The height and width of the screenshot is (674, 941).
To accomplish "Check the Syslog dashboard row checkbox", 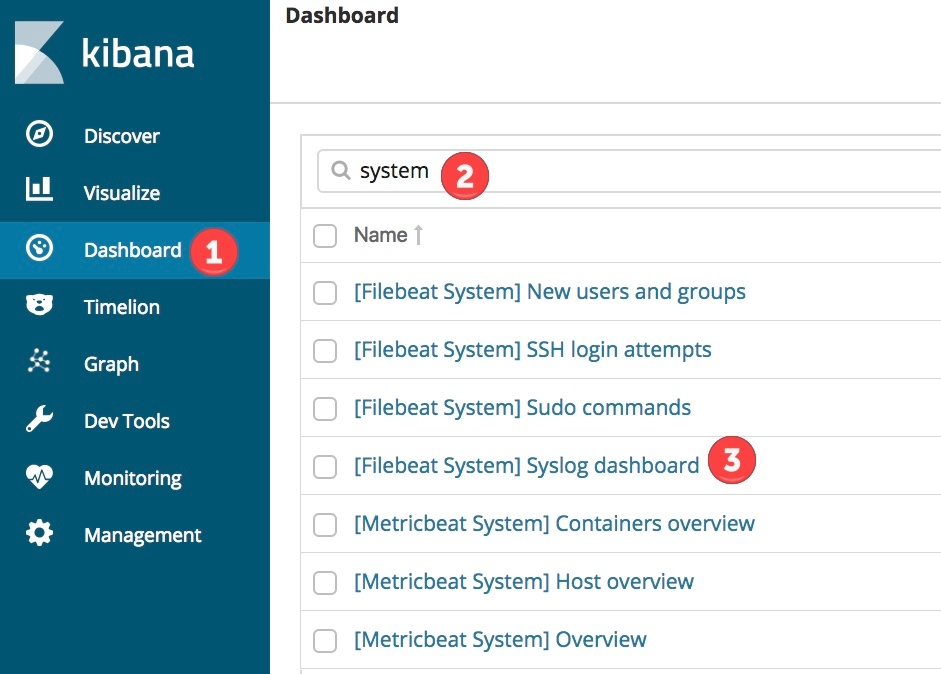I will click(325, 467).
